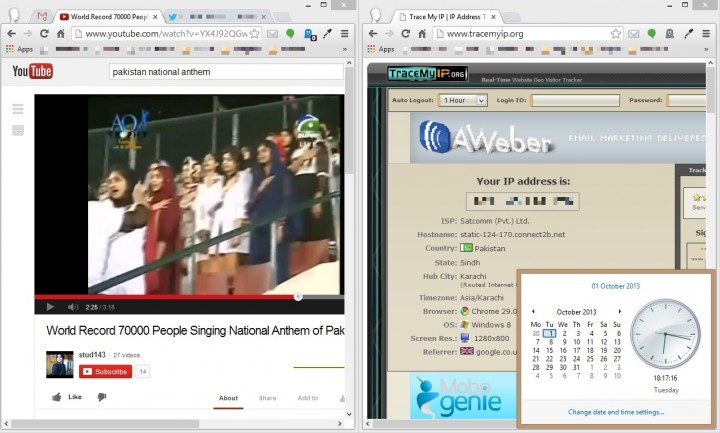Show more bookmarks in TraceMyIP window

coord(706,49)
